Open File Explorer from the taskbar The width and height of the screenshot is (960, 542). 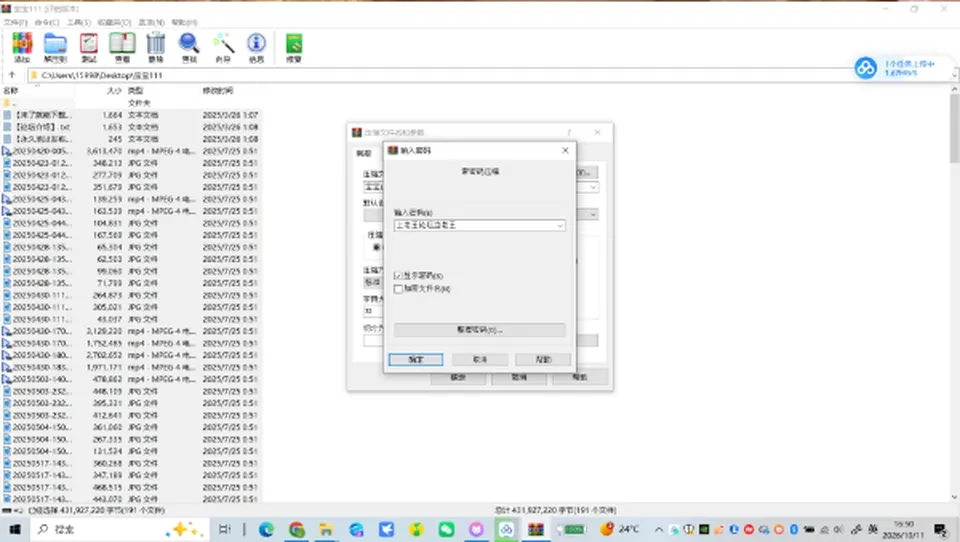(x=326, y=529)
